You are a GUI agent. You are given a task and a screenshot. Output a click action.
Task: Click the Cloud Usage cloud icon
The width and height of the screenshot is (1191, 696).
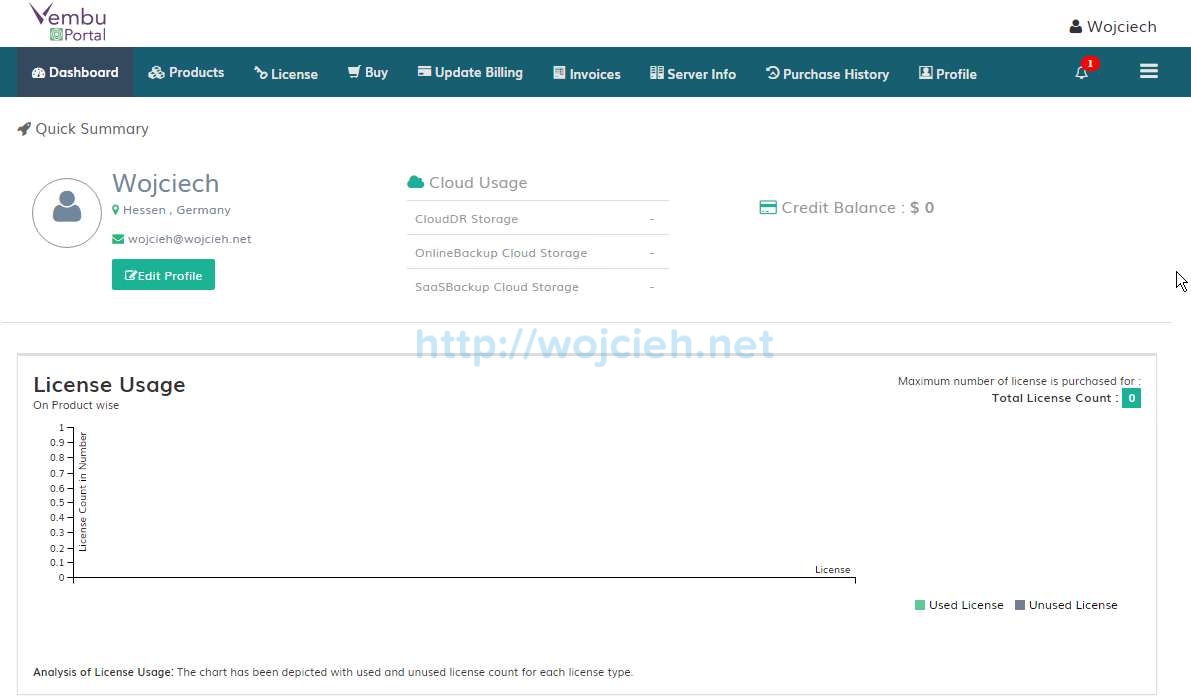click(x=415, y=182)
